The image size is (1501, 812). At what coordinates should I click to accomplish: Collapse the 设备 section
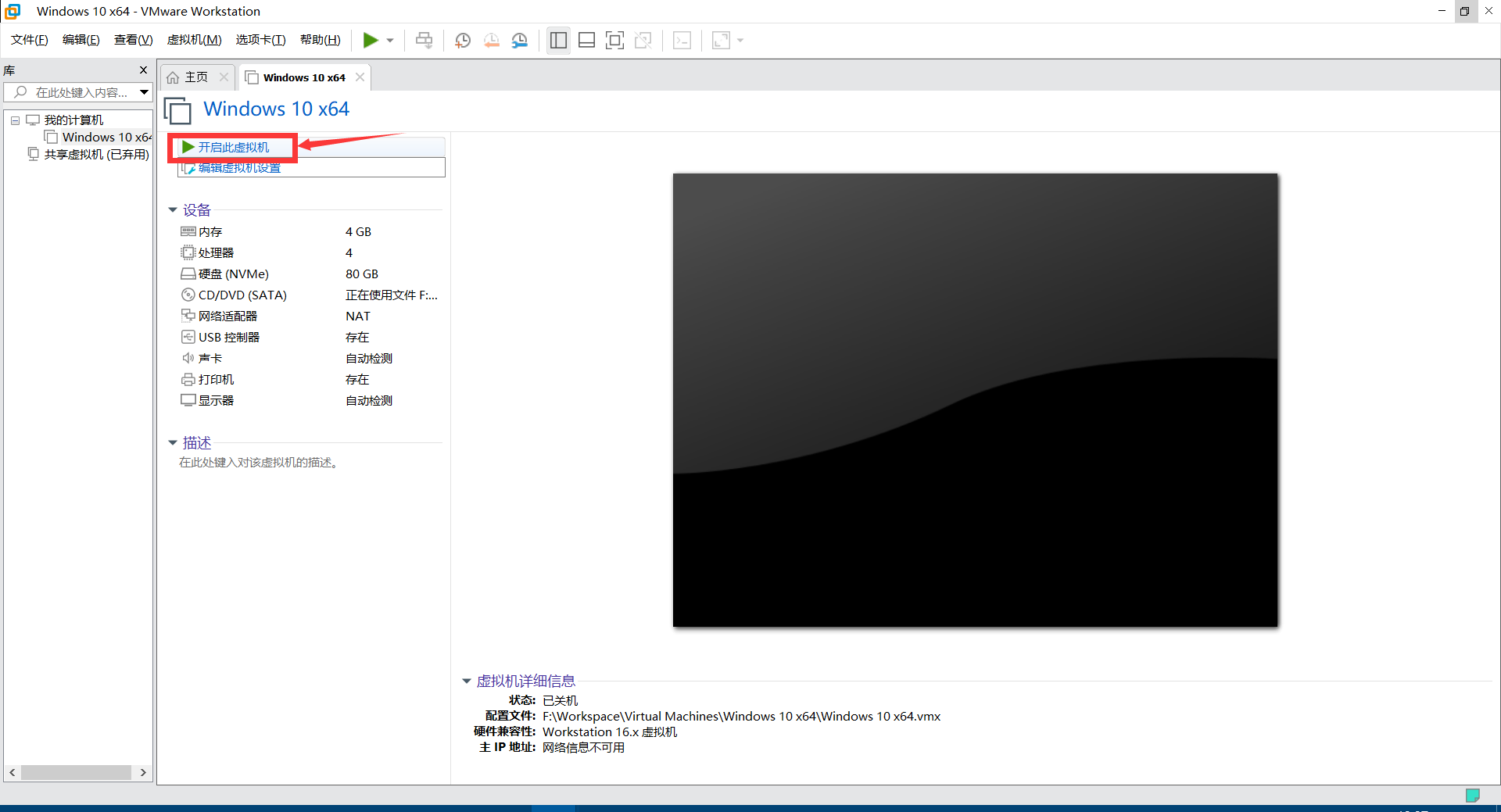tap(173, 210)
